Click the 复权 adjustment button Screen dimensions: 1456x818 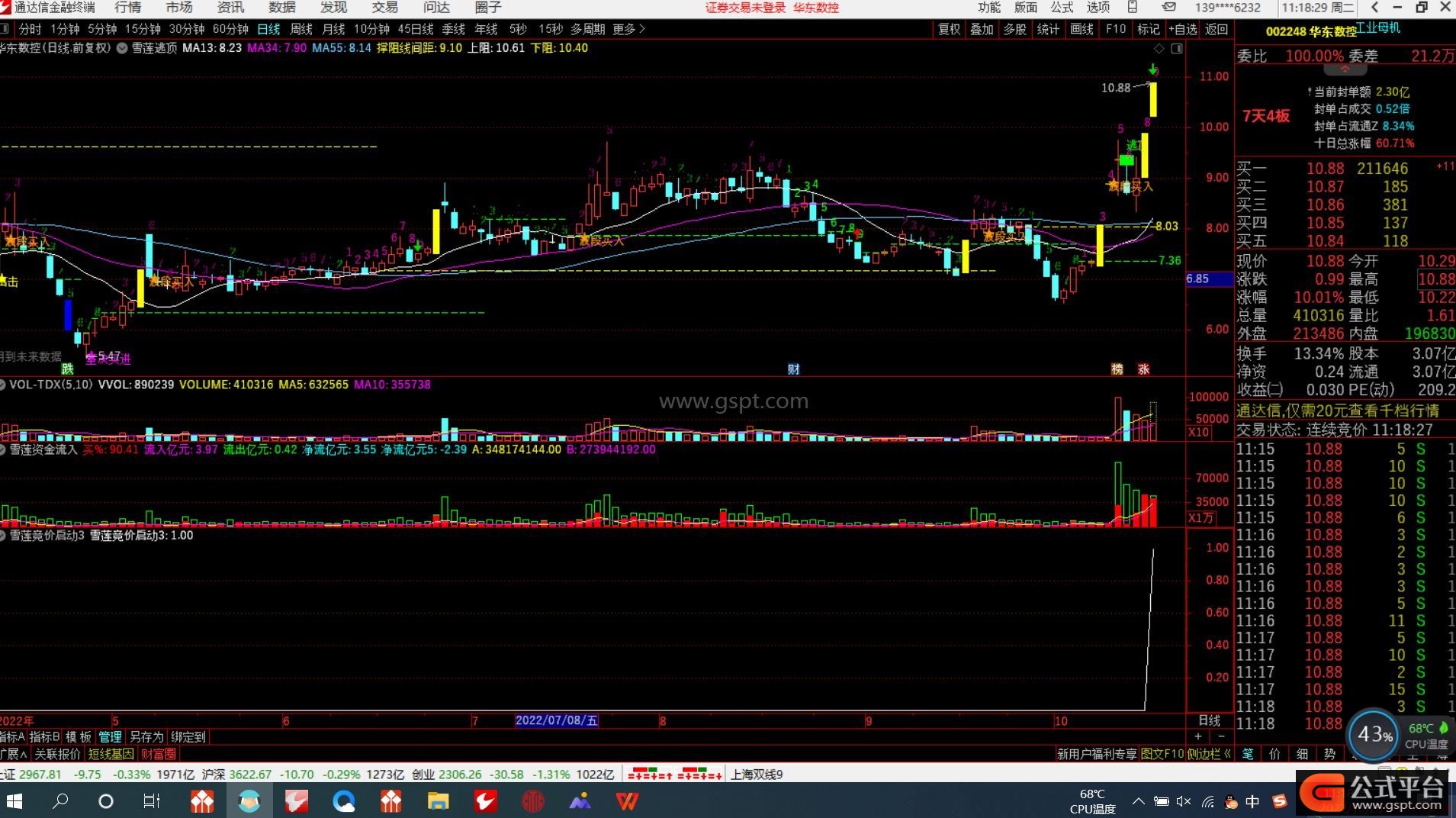949,29
